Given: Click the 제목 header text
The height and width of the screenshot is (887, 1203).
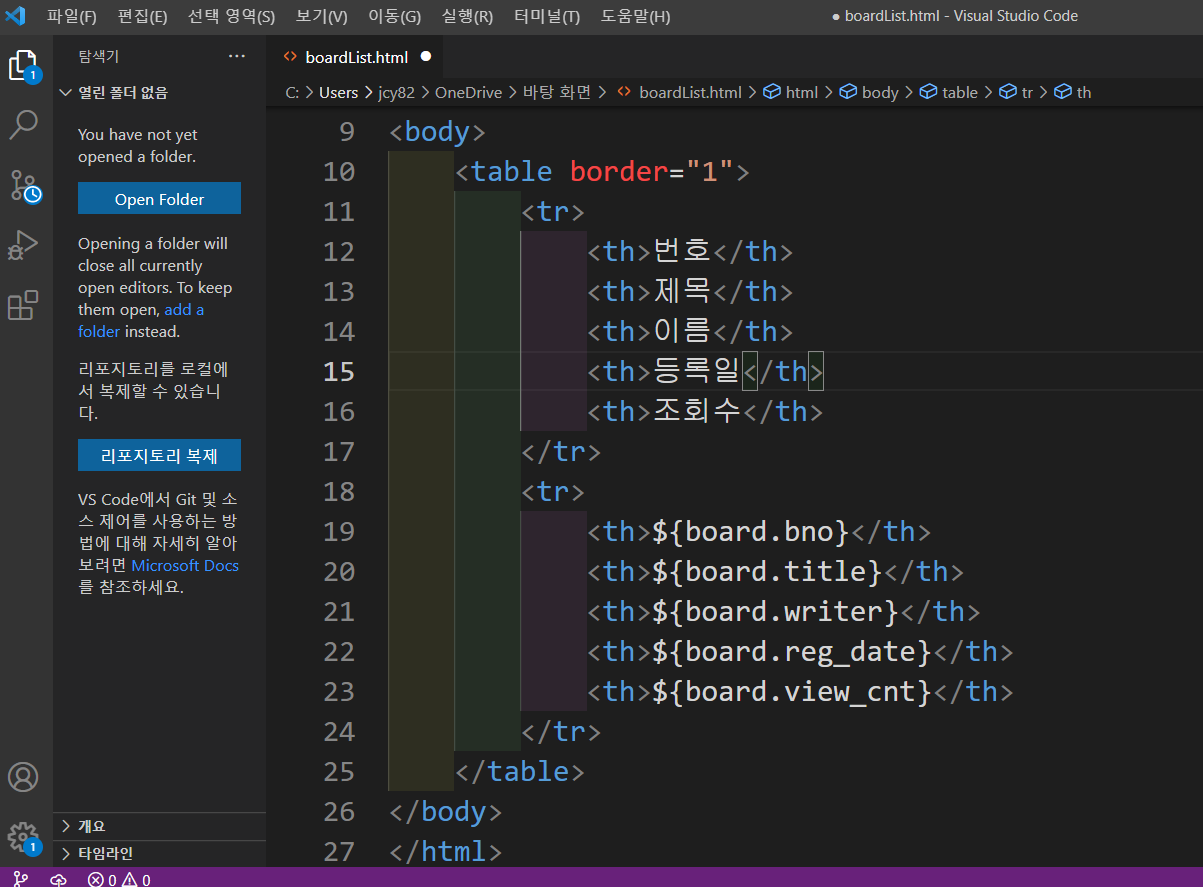Looking at the screenshot, I should (x=682, y=291).
